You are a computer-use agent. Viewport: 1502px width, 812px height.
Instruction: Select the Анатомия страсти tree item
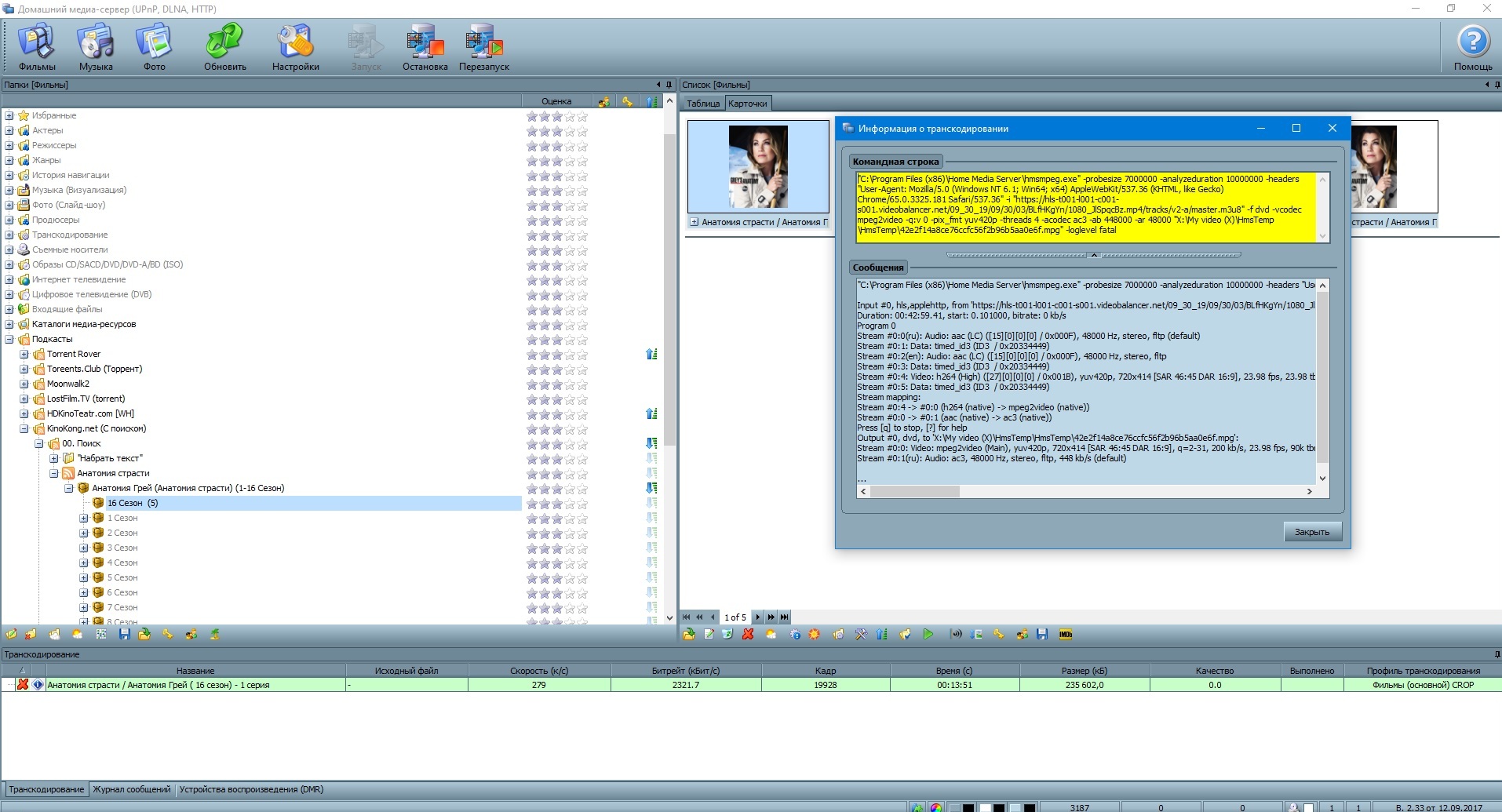113,473
